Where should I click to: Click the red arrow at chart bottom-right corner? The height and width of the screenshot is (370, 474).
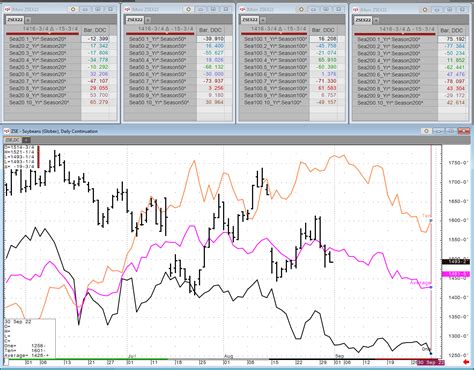tap(467, 362)
